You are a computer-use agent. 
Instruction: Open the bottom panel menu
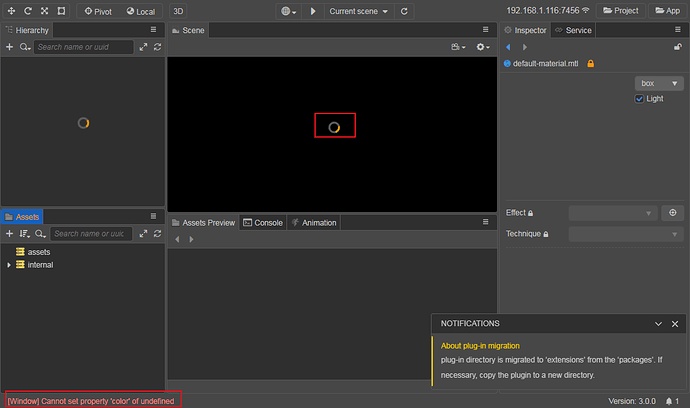click(485, 222)
